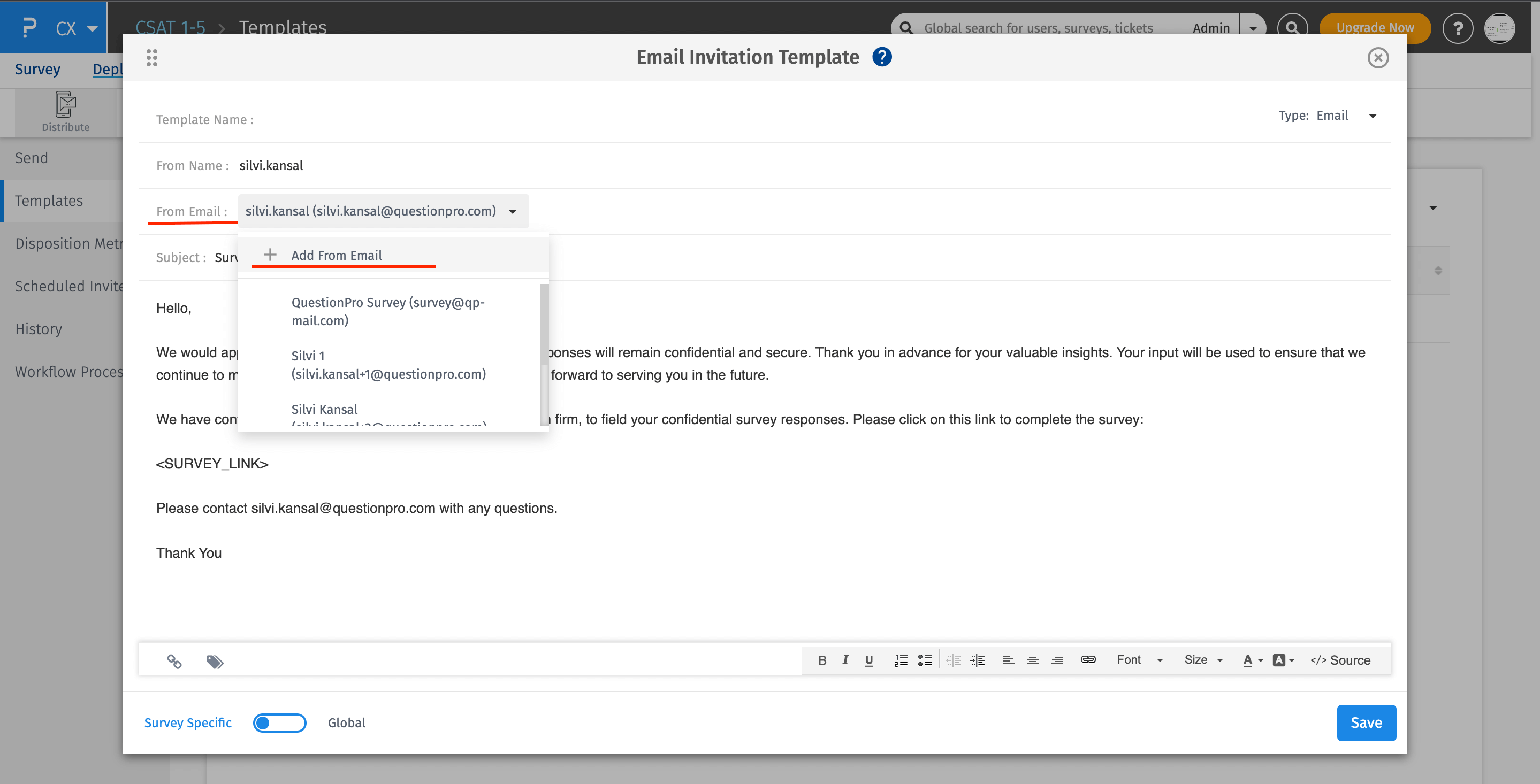Toggle bold formatting in editor toolbar
This screenshot has height=784, width=1540.
pyautogui.click(x=822, y=660)
